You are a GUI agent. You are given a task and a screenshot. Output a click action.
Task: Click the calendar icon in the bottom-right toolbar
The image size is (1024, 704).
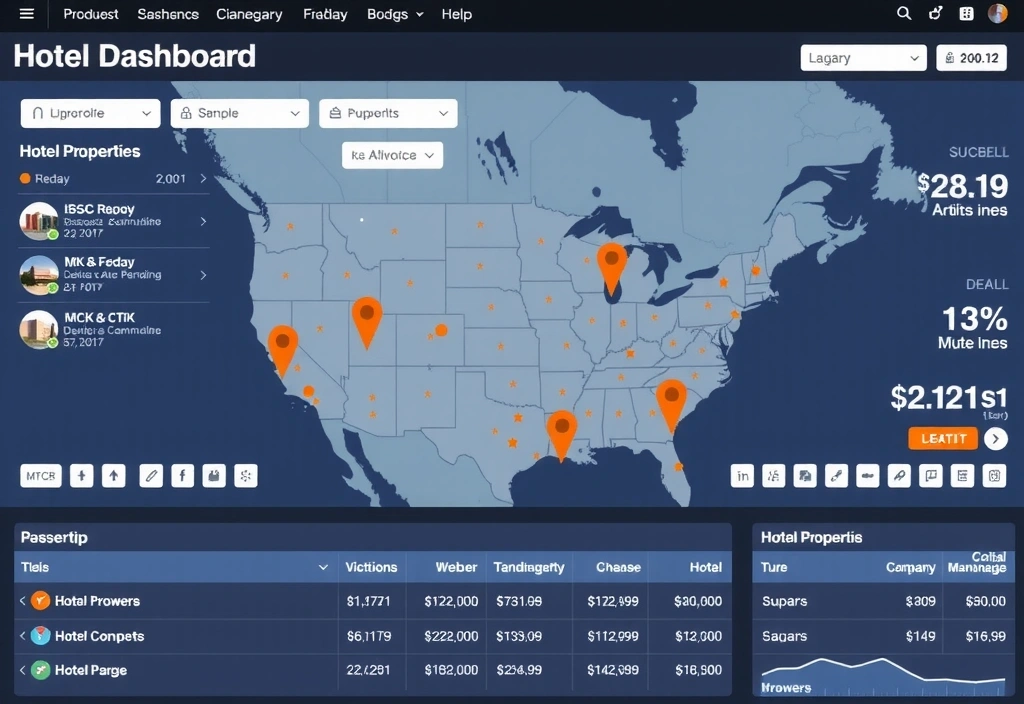[993, 476]
